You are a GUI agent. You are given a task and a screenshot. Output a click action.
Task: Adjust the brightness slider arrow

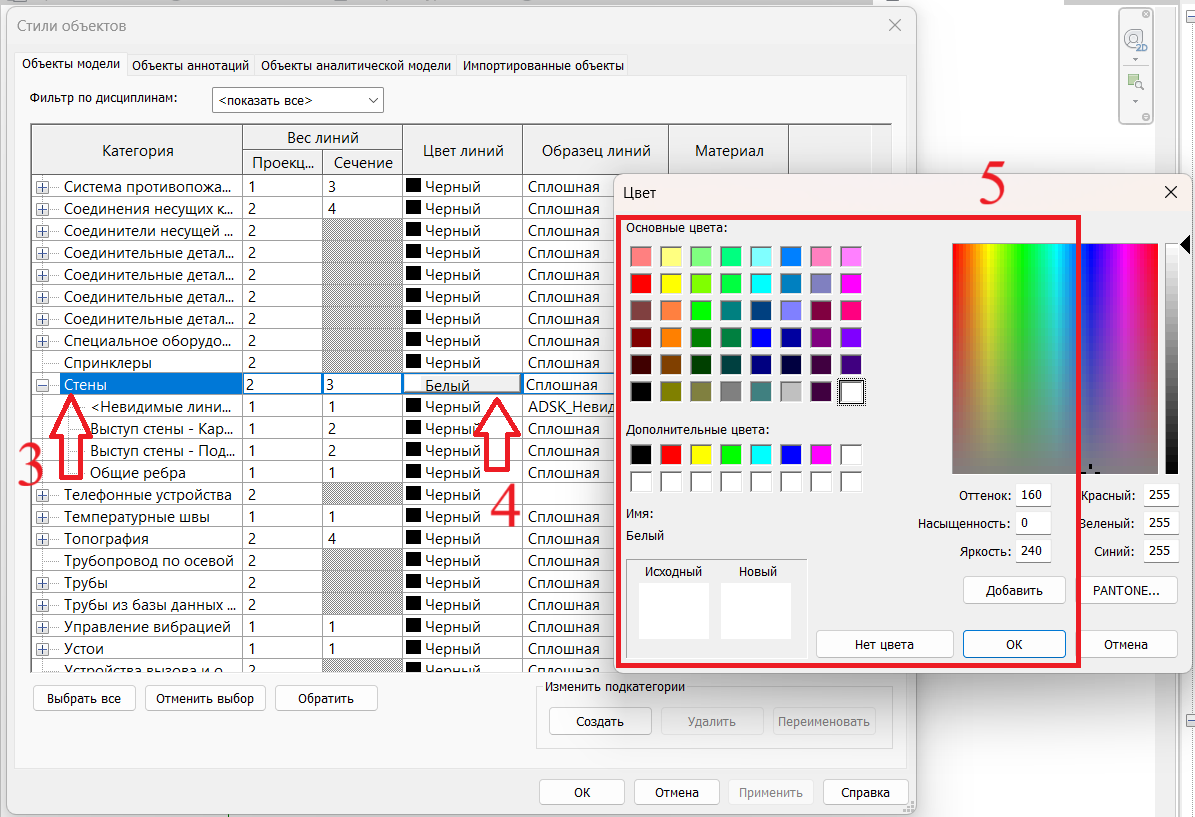click(1185, 245)
